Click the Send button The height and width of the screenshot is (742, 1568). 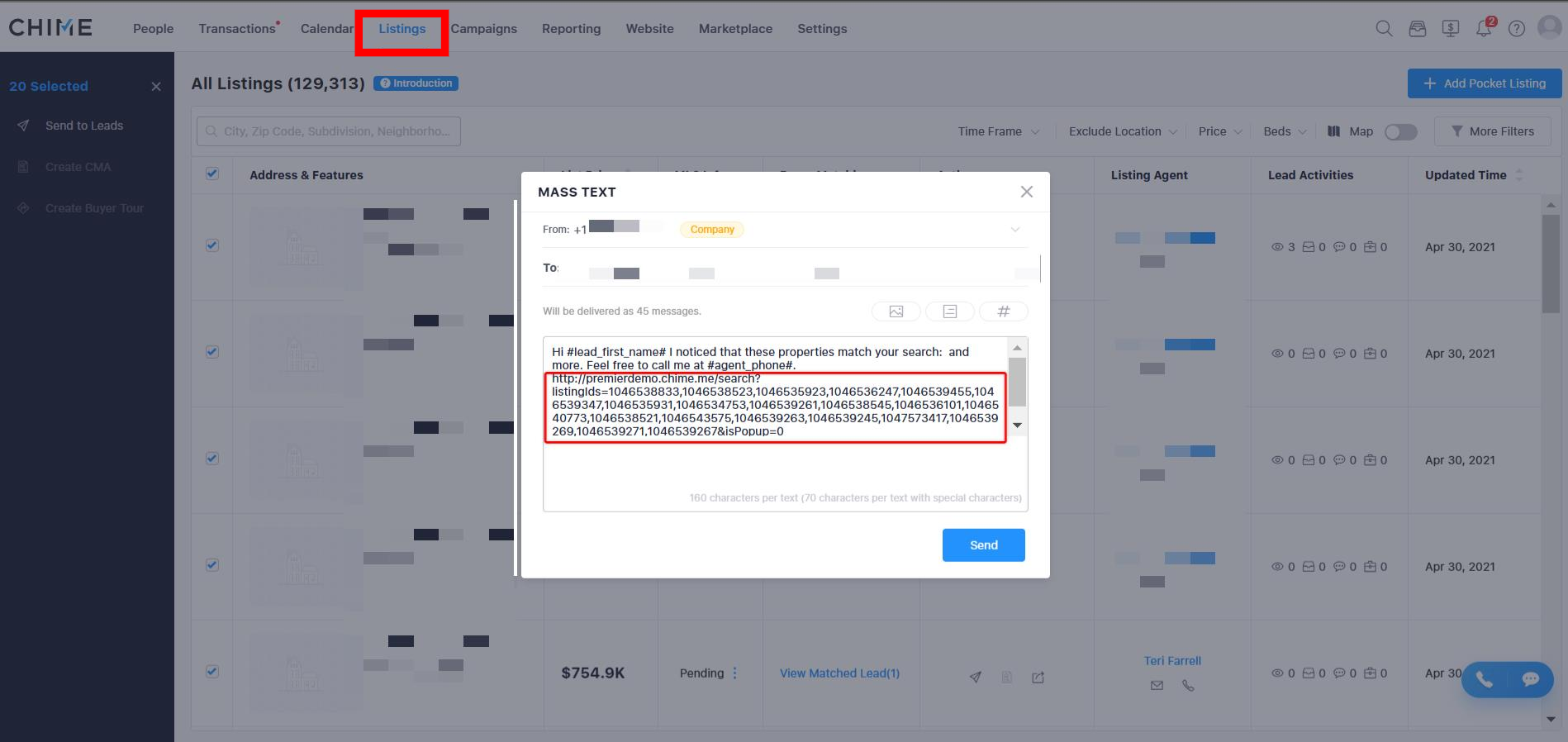[984, 545]
